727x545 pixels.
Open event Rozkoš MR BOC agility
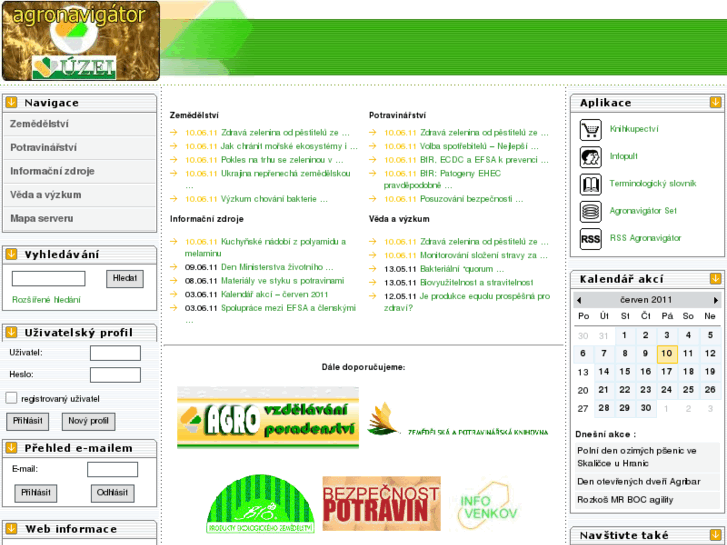647,500
